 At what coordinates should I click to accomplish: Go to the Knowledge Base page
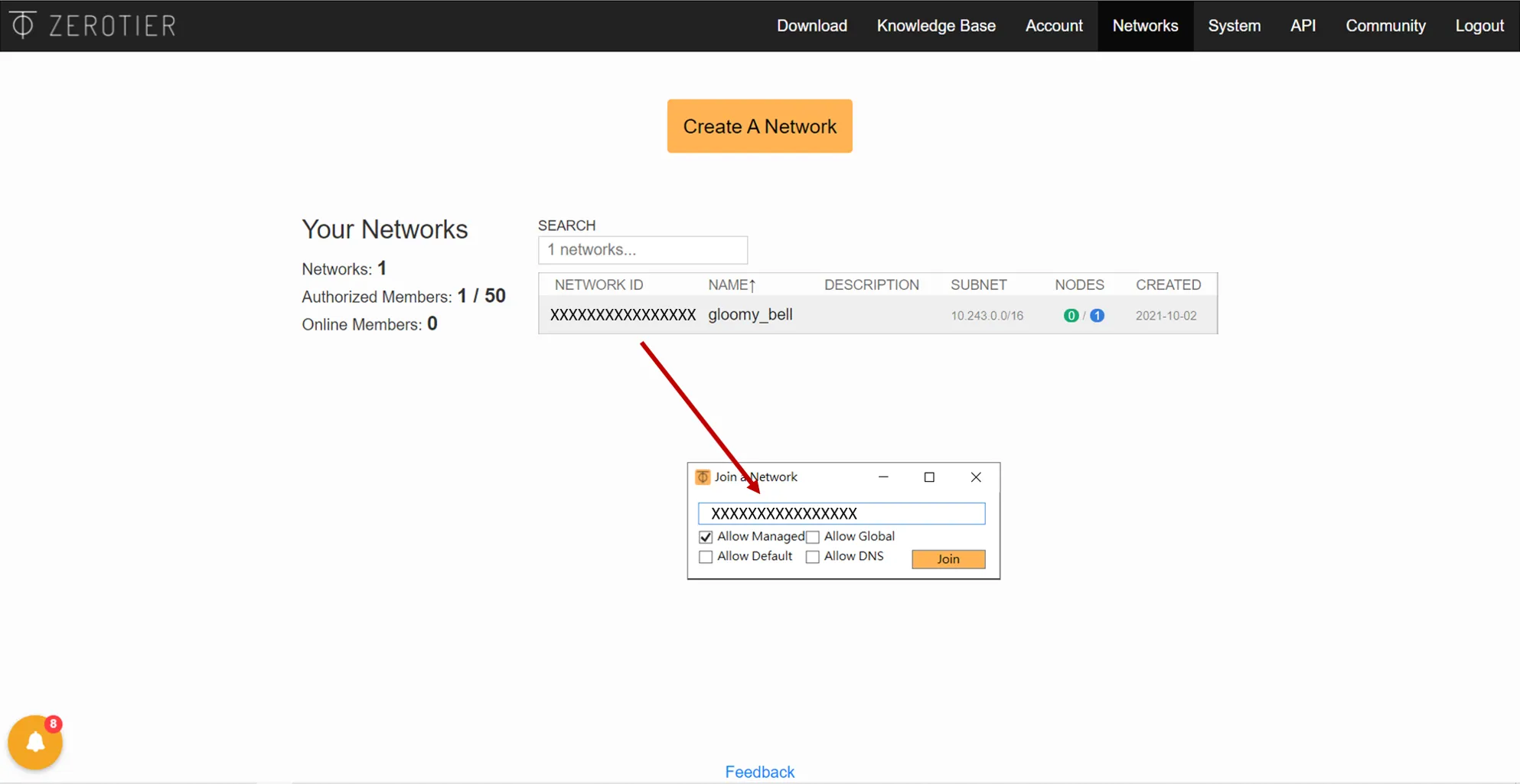[x=935, y=26]
